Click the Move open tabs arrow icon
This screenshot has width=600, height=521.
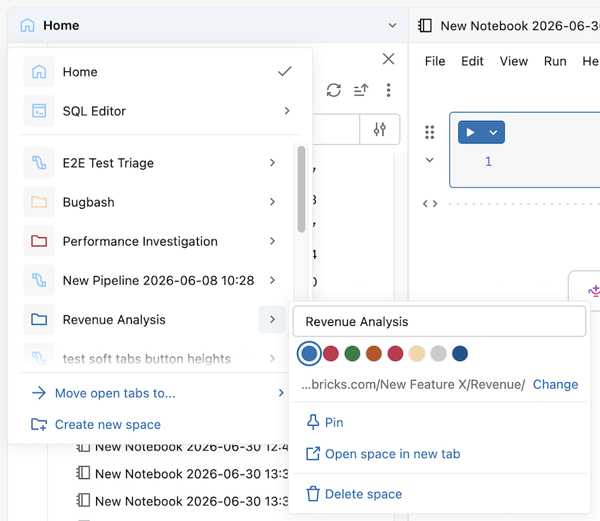39,393
